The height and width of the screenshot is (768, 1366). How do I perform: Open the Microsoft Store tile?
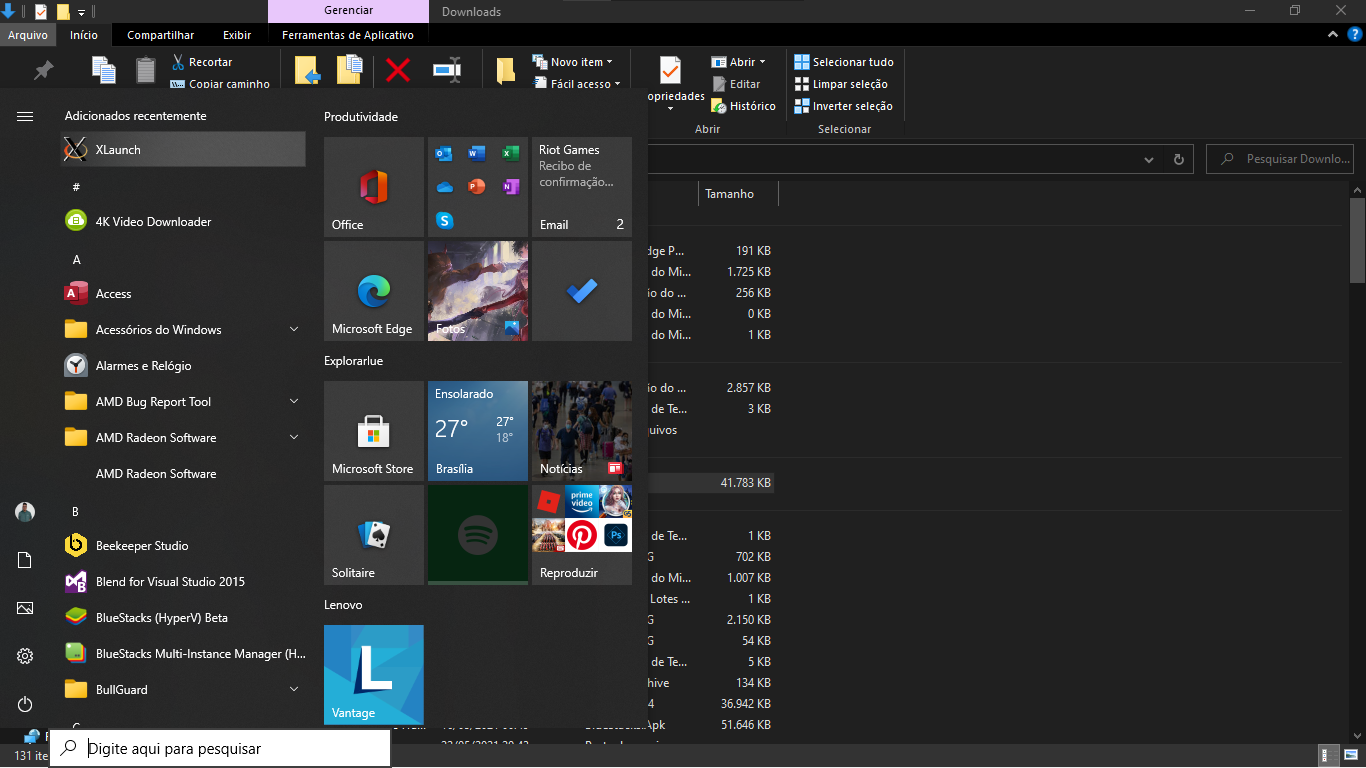[x=373, y=431]
